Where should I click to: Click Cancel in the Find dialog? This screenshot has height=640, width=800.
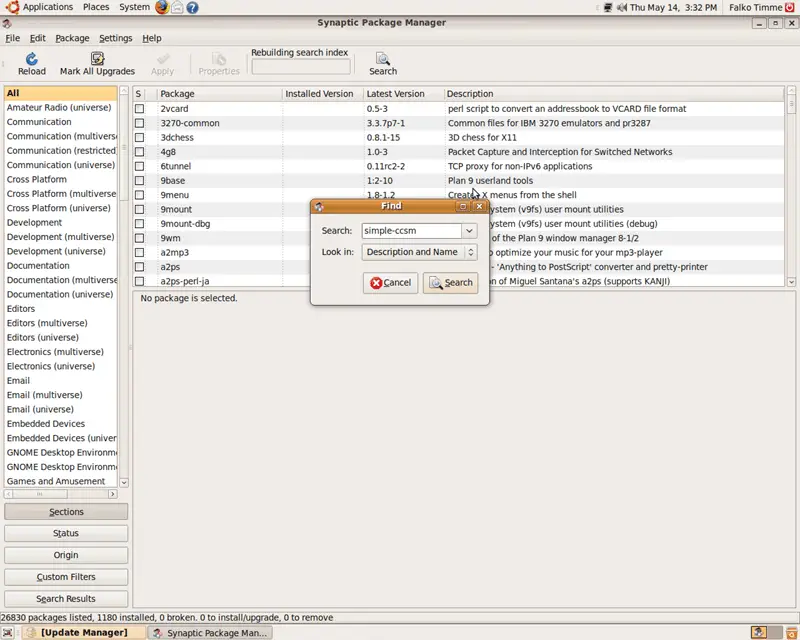click(390, 283)
